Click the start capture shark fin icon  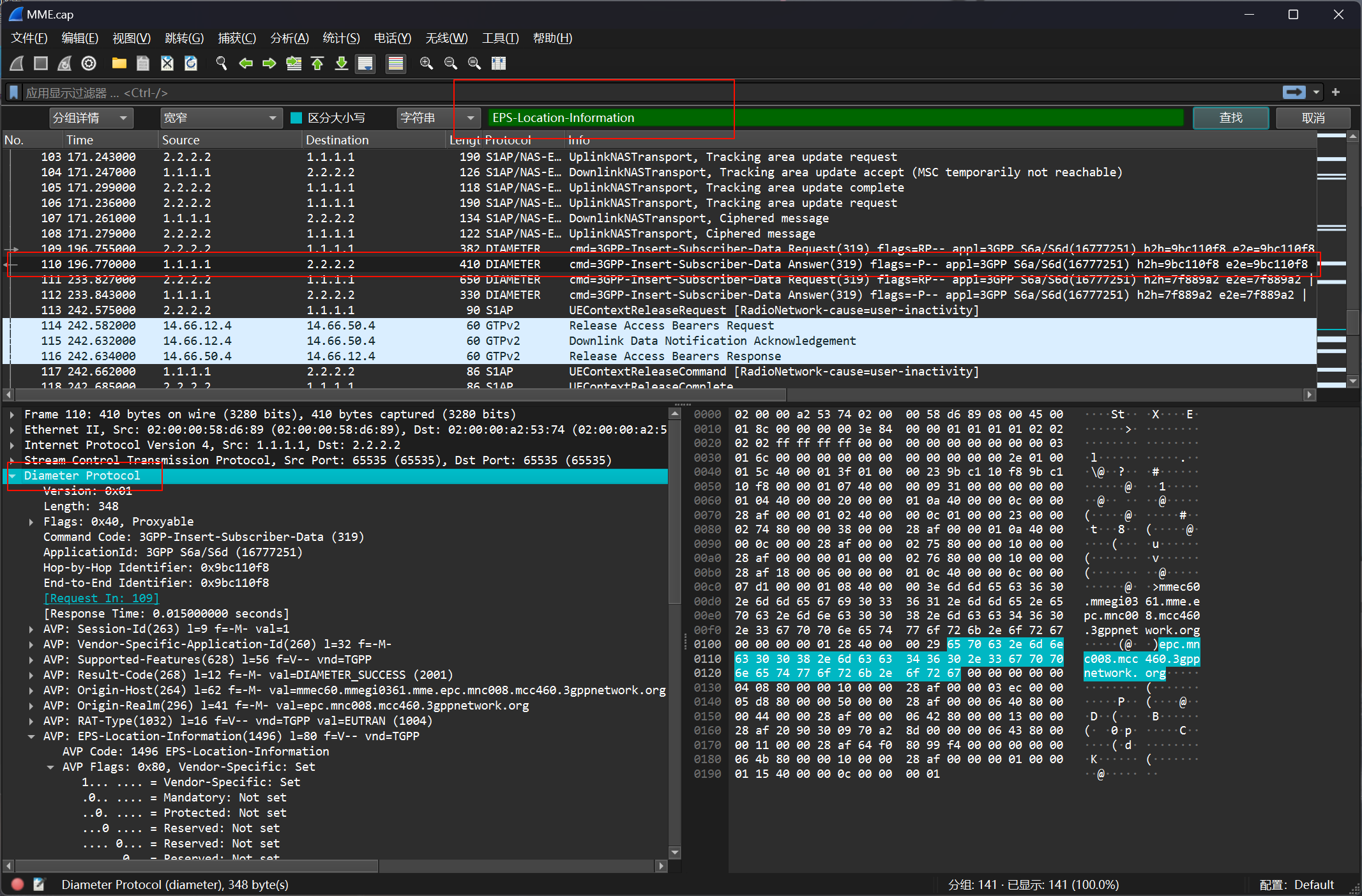(x=17, y=63)
